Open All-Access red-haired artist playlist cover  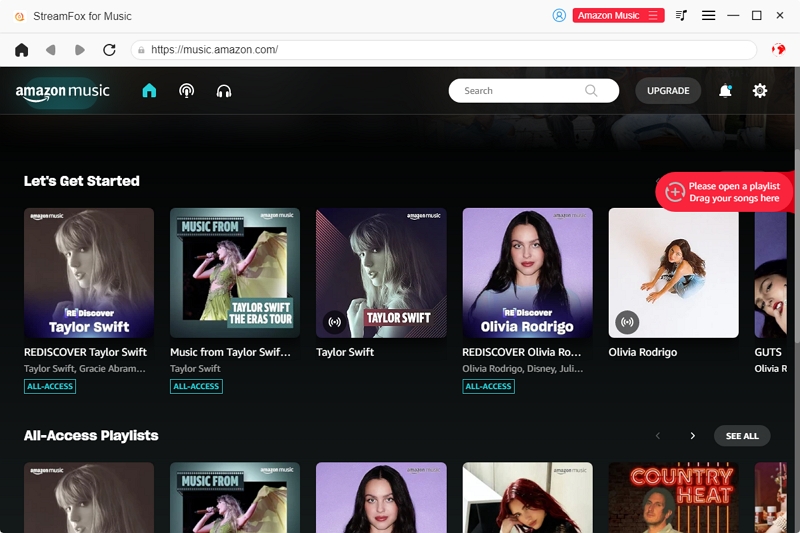tap(528, 497)
